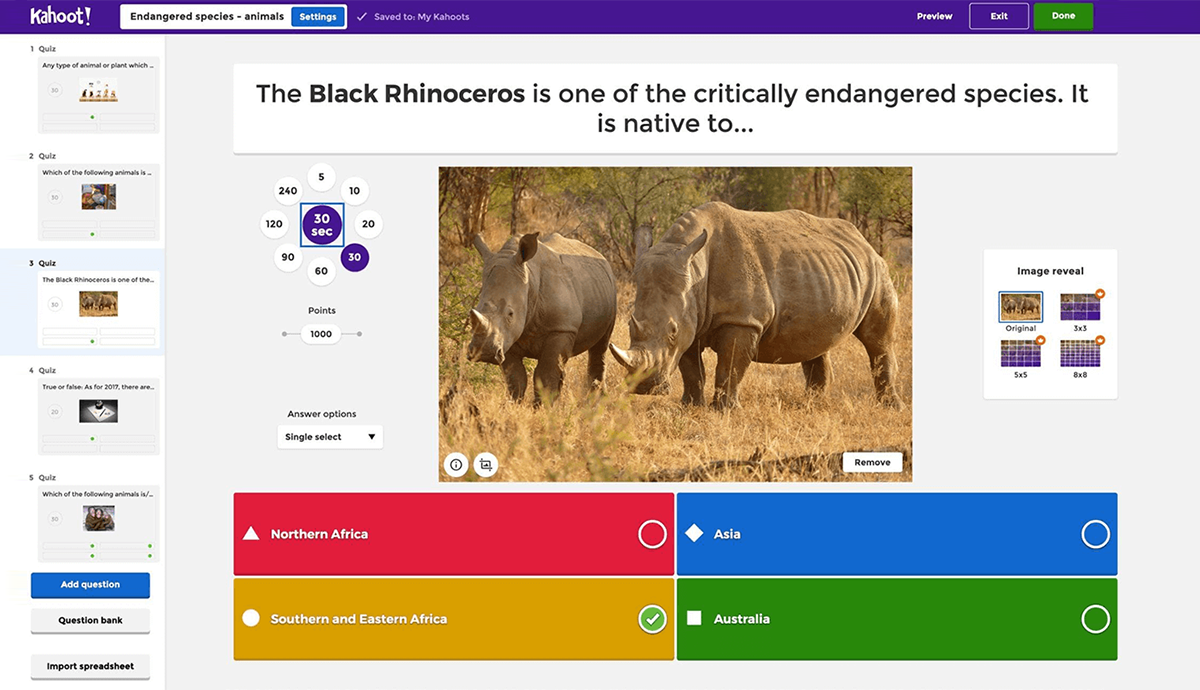Open Preview from the top bar
Screen dimensions: 1200x690
(934, 16)
